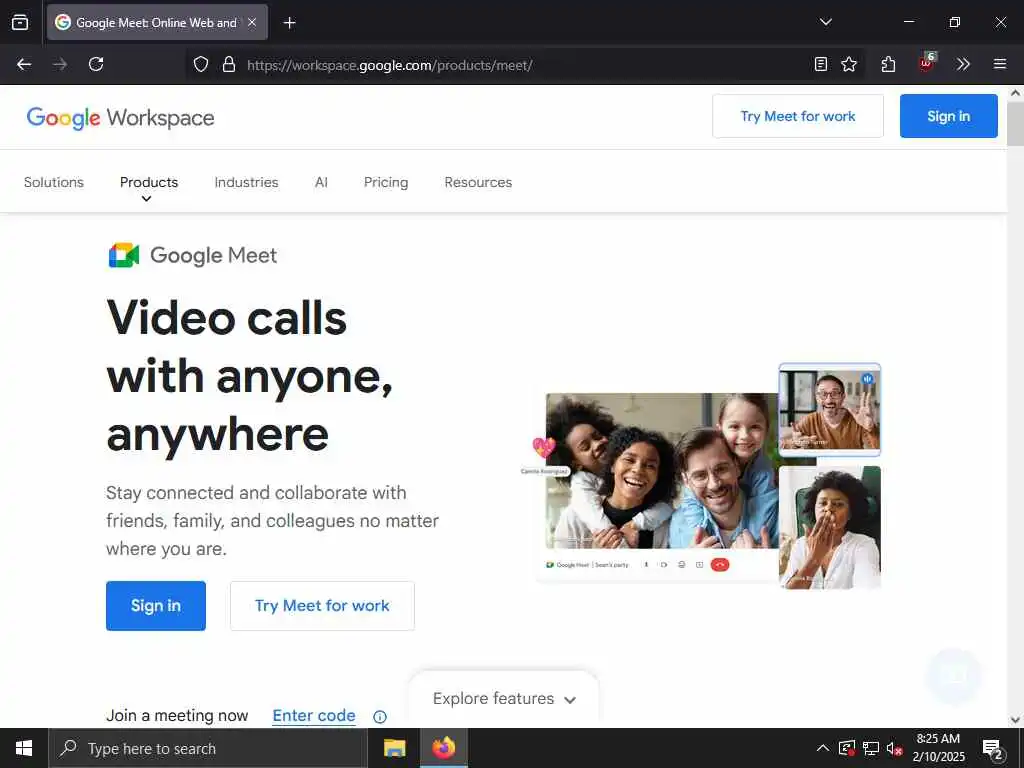Click Firefox icon in taskbar
Image resolution: width=1024 pixels, height=768 pixels.
tap(443, 748)
